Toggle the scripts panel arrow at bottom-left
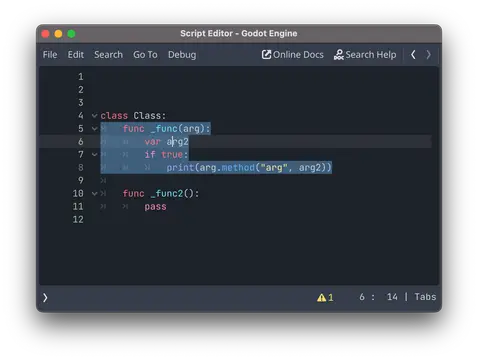The height and width of the screenshot is (360, 478). click(45, 297)
